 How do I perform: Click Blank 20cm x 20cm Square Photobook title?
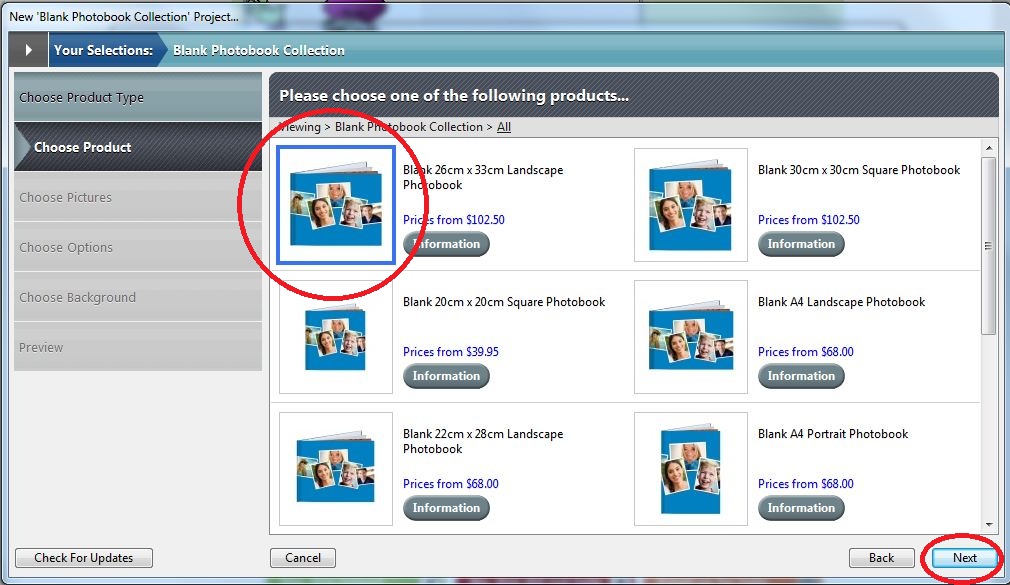pyautogui.click(x=504, y=302)
